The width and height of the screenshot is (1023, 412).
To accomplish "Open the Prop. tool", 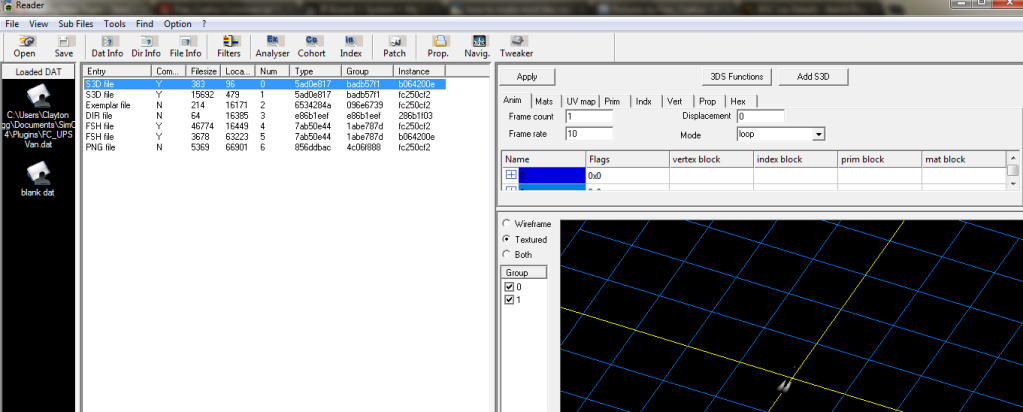I will (438, 46).
